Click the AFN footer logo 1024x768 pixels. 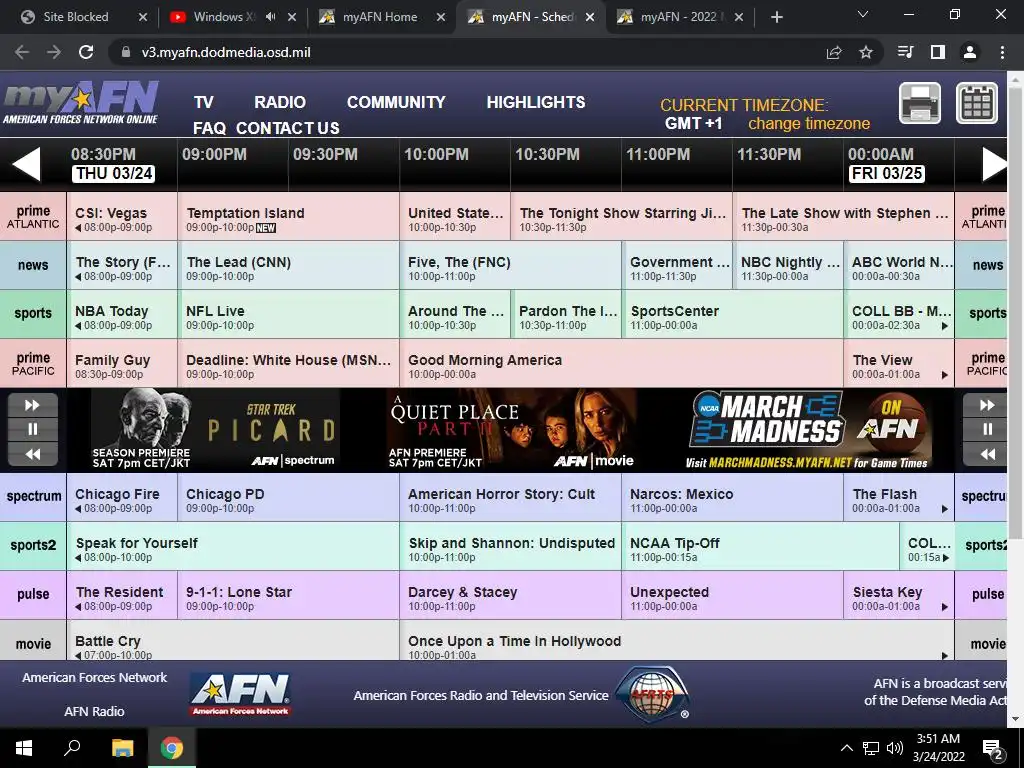coord(240,695)
